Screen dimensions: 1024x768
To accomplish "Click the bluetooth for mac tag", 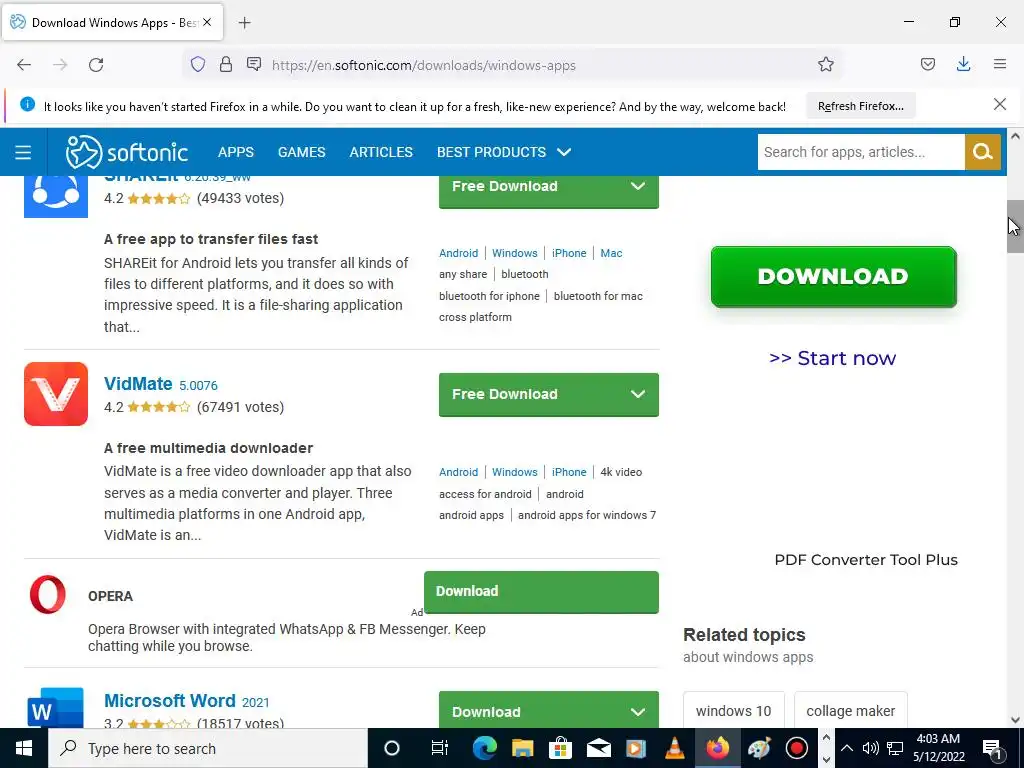I will pos(598,296).
